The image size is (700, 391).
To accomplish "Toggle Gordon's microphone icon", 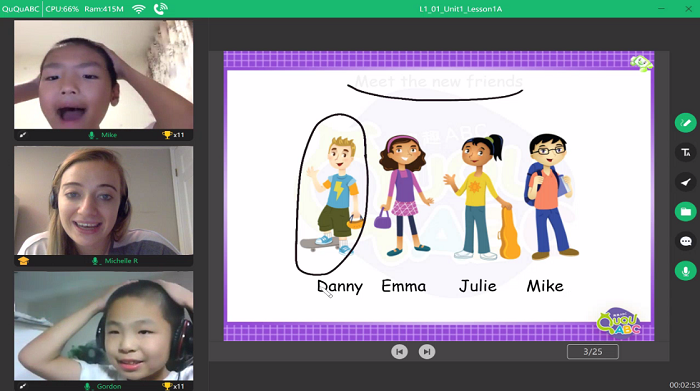I will [88, 386].
